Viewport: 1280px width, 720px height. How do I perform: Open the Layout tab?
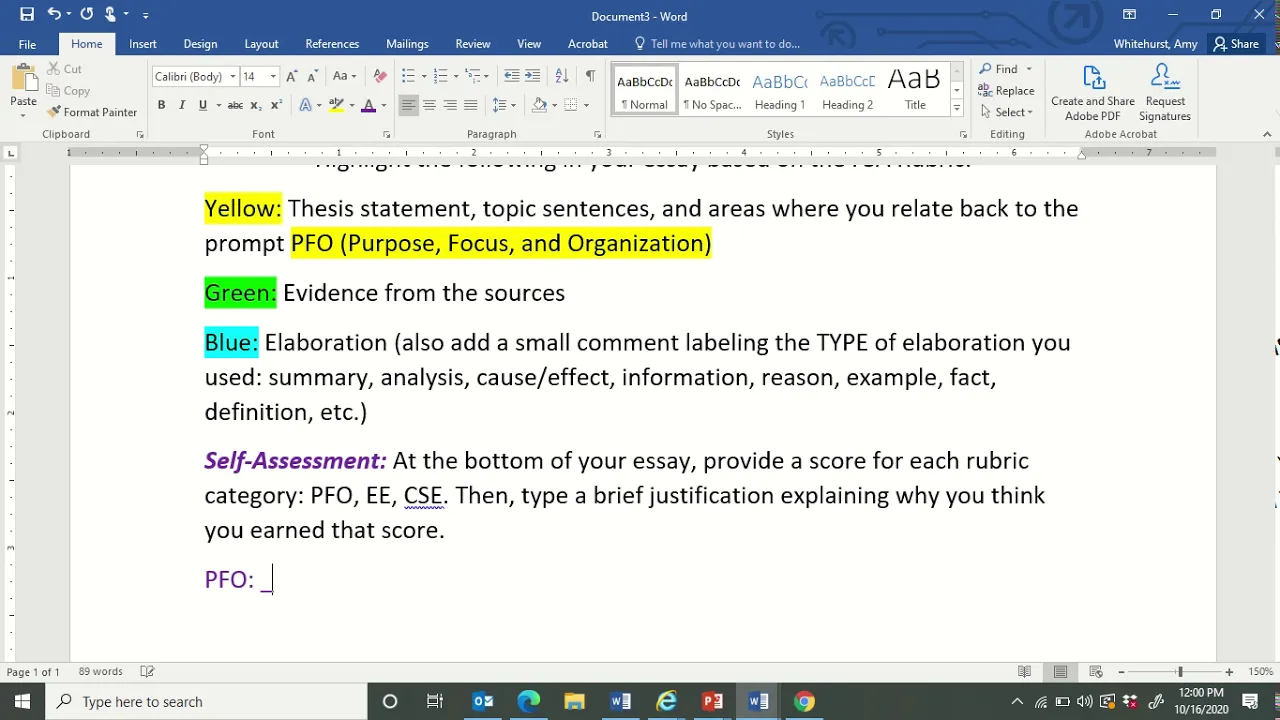coord(261,44)
